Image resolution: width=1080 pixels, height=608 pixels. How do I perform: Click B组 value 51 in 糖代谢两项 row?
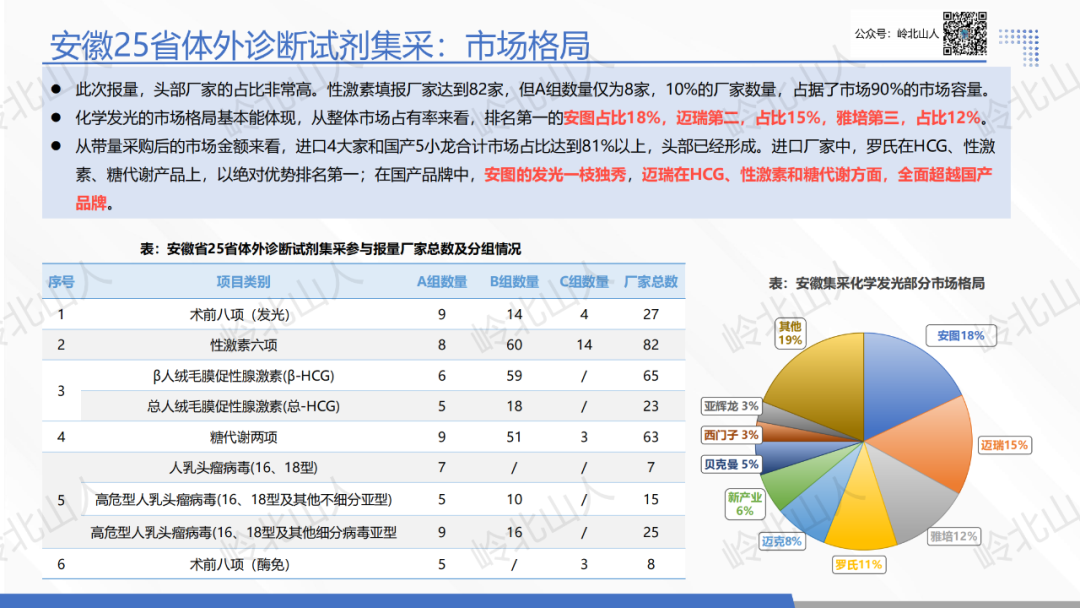pyautogui.click(x=514, y=437)
